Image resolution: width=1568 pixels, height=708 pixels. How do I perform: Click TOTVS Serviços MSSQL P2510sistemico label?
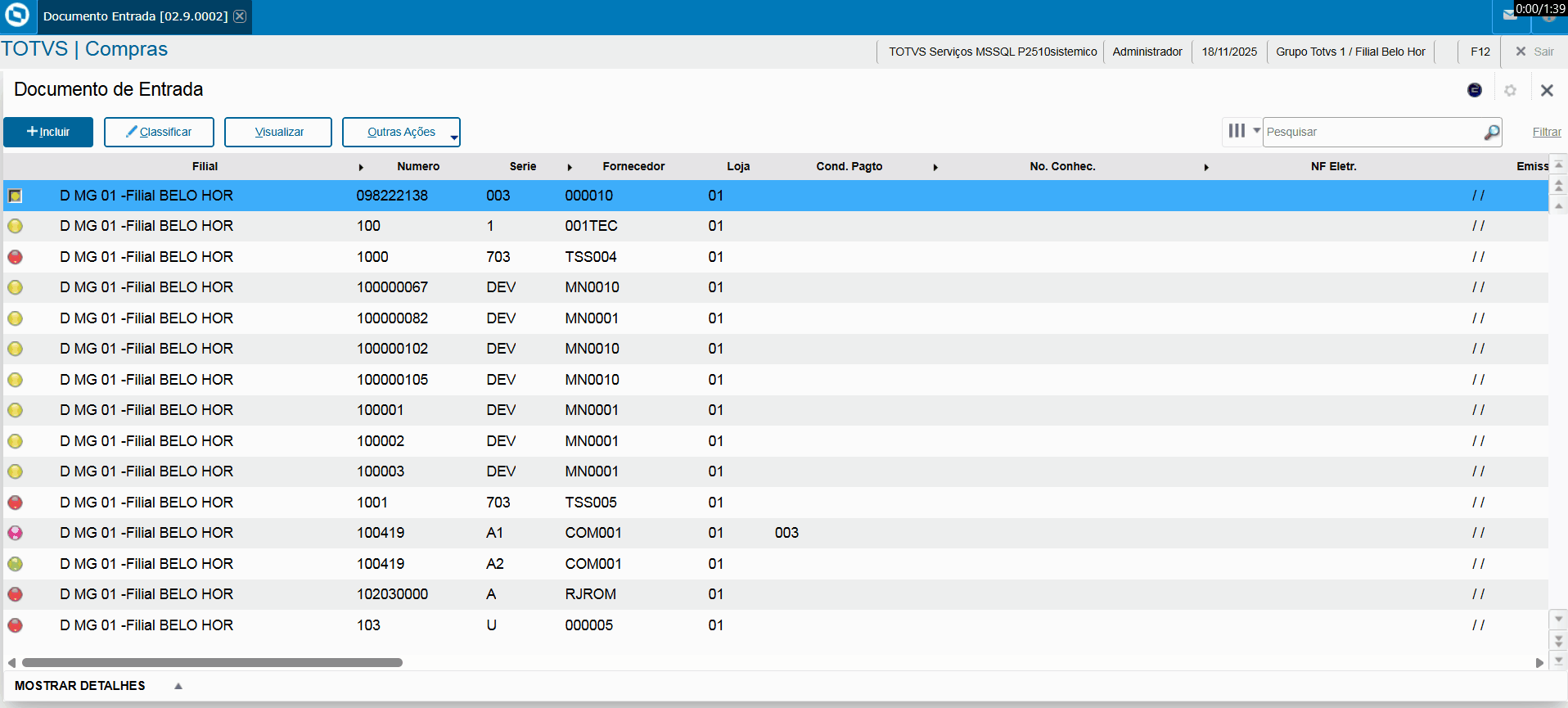pos(993,52)
